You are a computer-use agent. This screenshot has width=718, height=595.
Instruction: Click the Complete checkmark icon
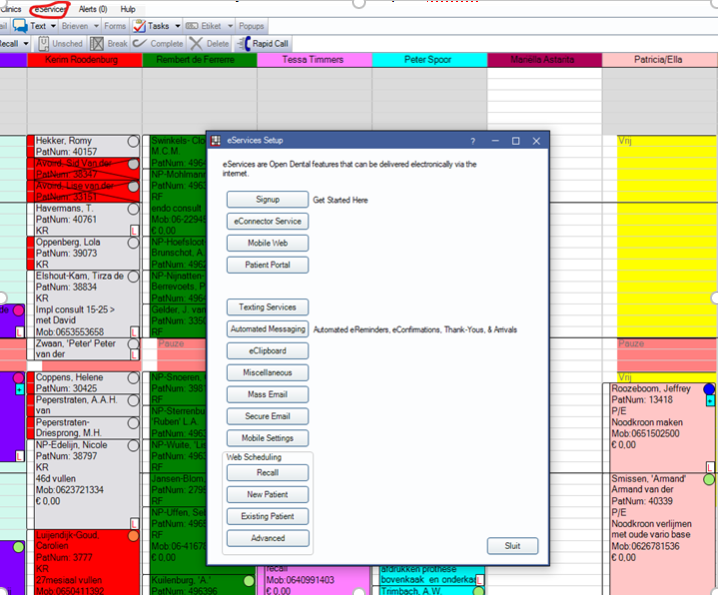[139, 44]
